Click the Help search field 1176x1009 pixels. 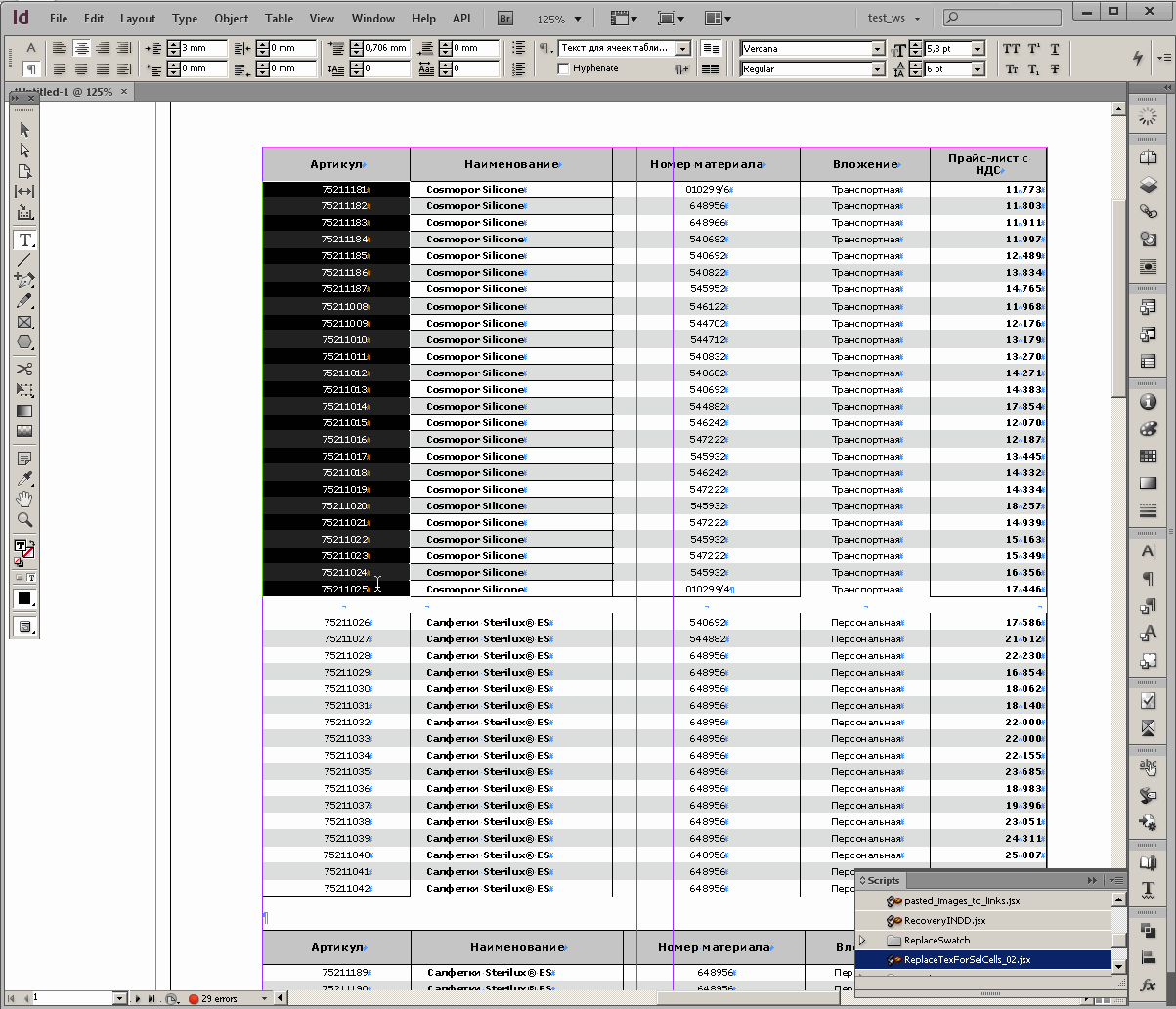click(x=1001, y=18)
